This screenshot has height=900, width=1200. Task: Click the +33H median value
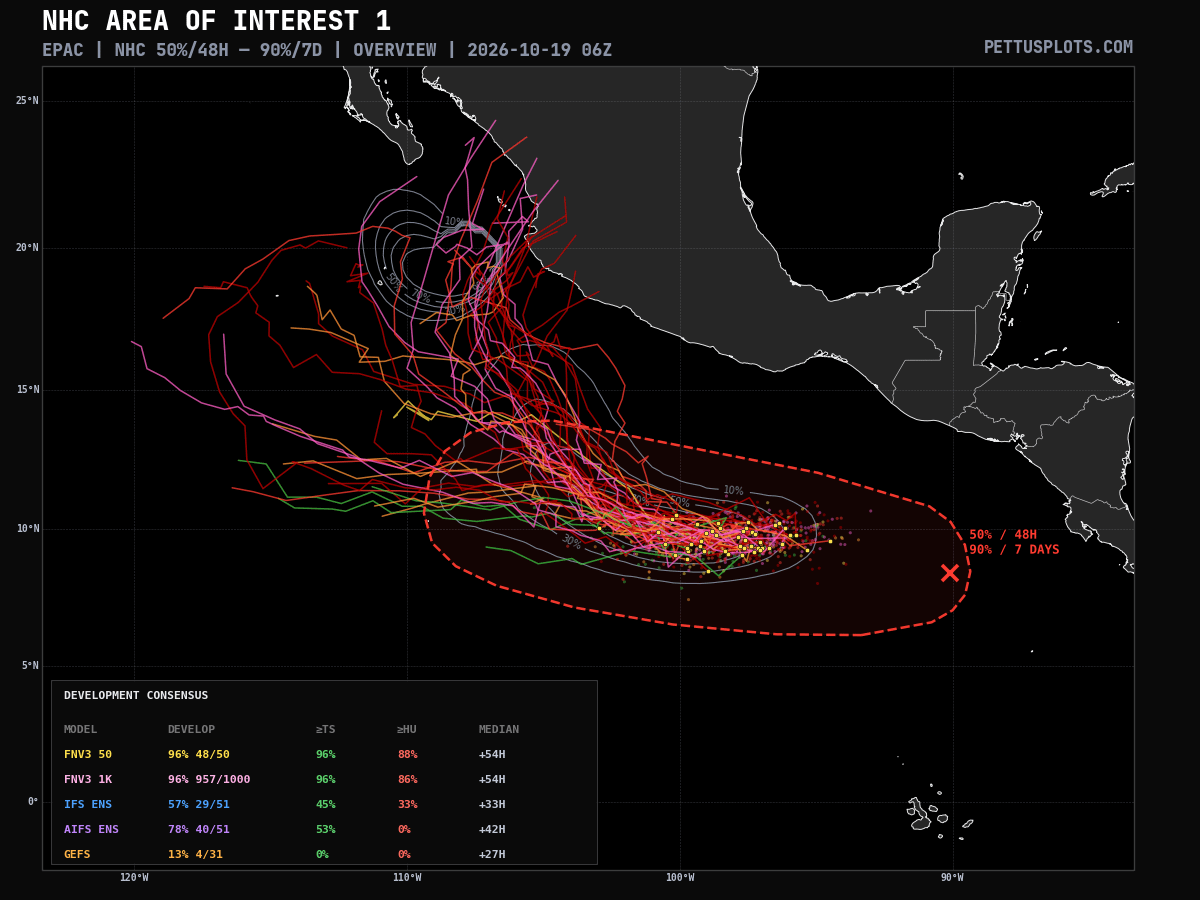pyautogui.click(x=492, y=805)
